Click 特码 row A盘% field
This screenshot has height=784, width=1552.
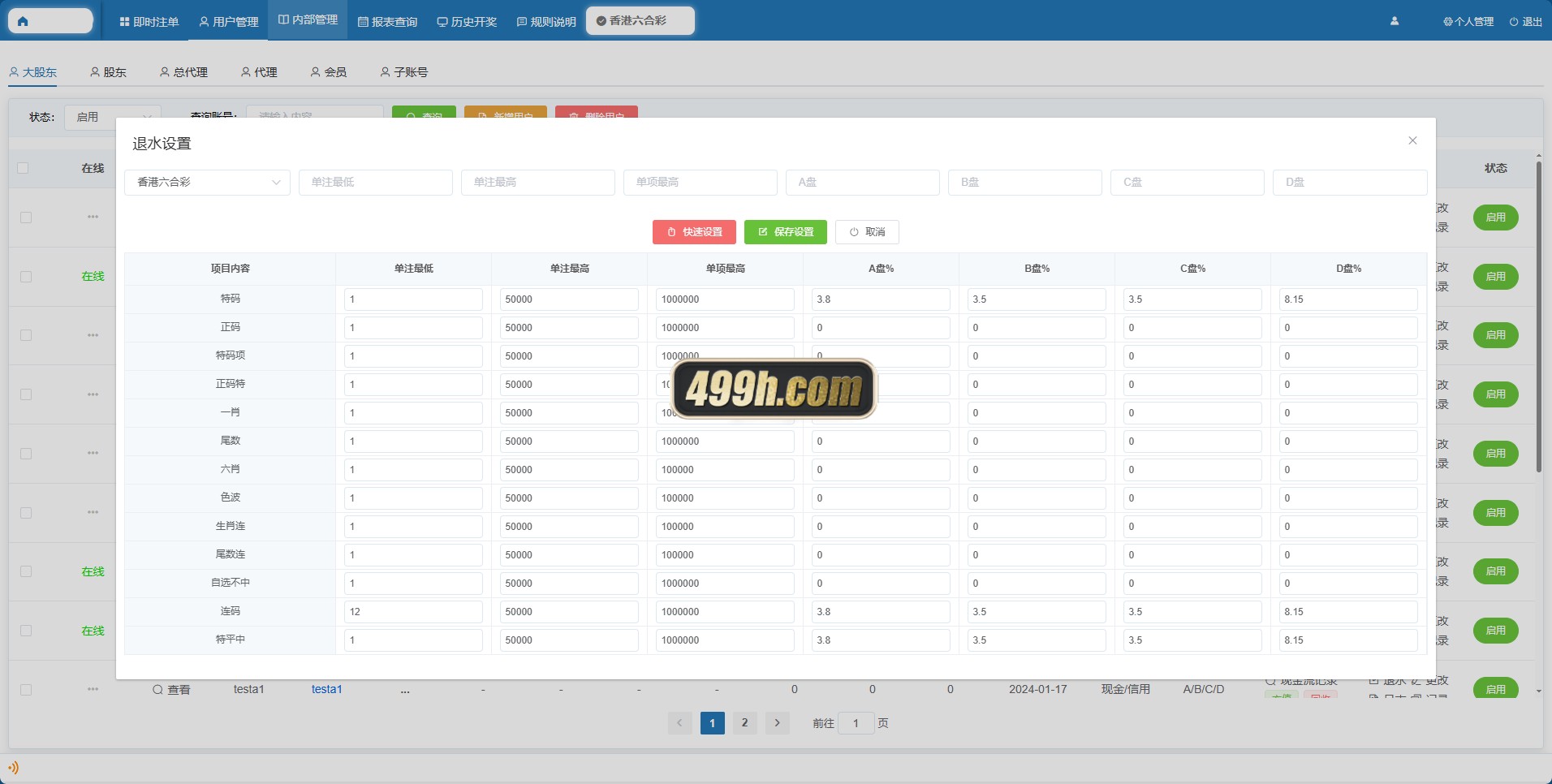(x=881, y=299)
